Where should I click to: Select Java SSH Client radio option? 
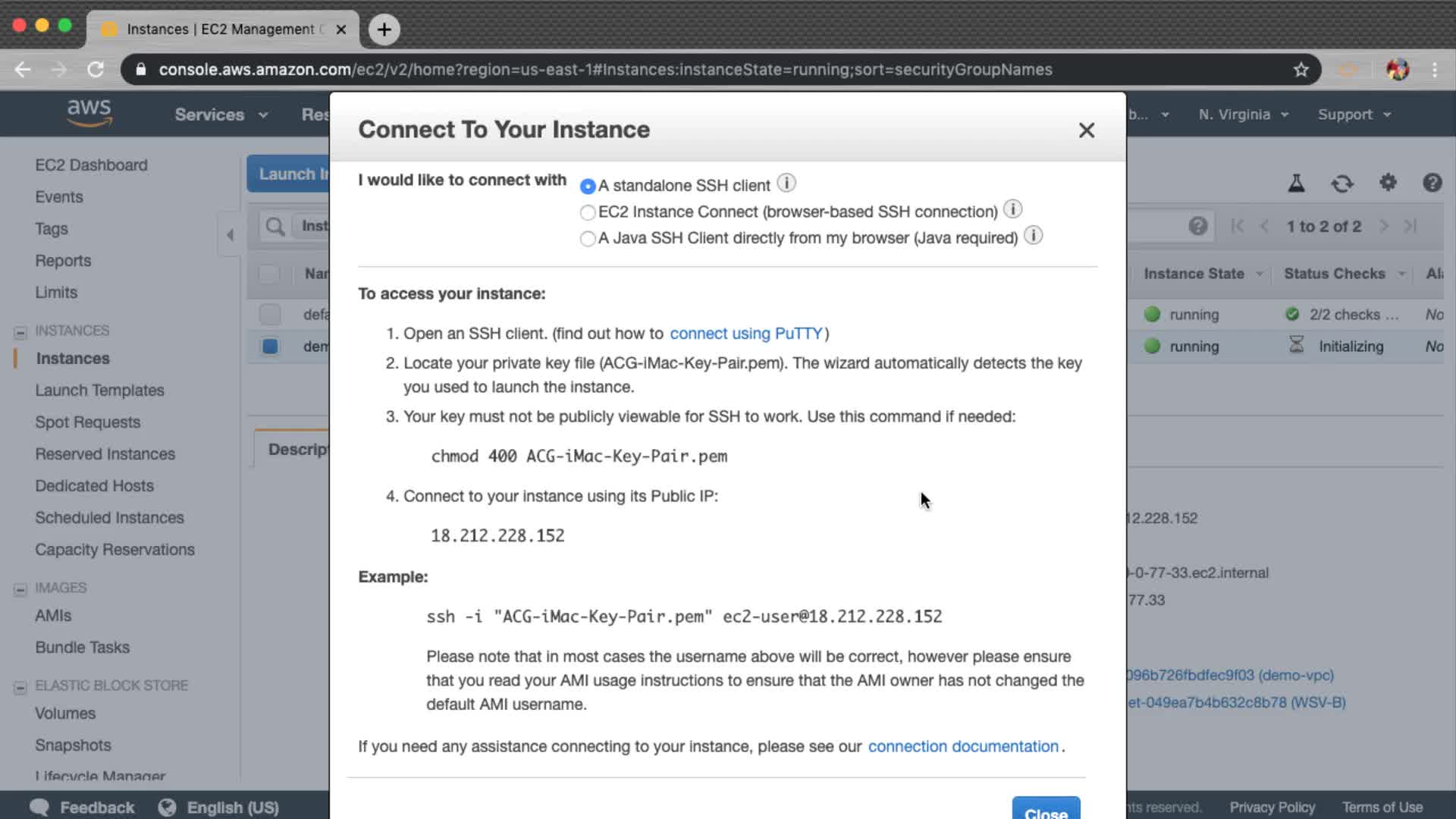tap(588, 239)
